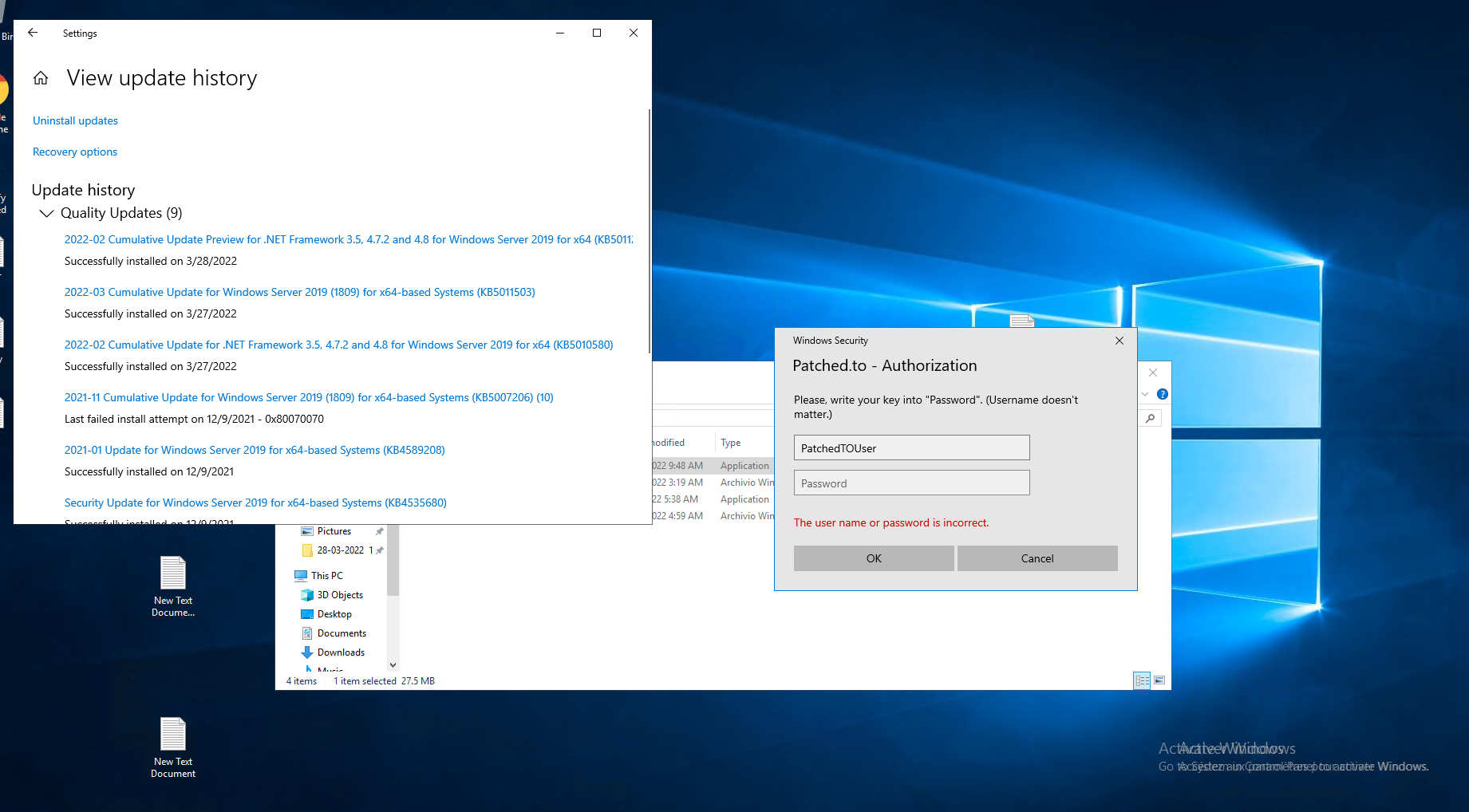This screenshot has width=1469, height=812.
Task: Click the This PC computer icon
Action: tap(301, 576)
